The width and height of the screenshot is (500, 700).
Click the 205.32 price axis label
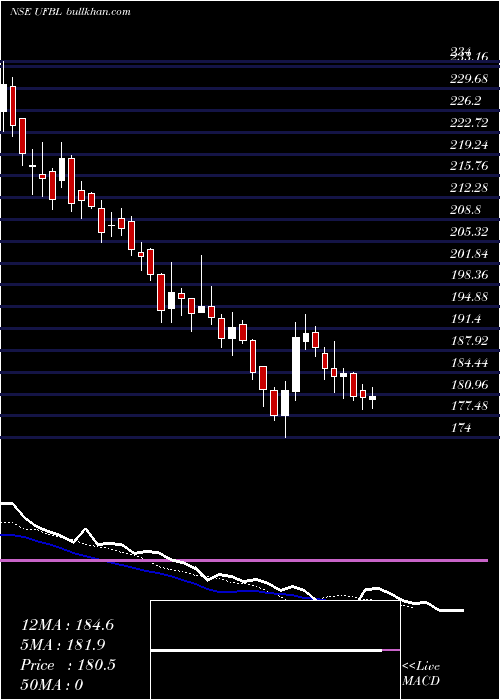pos(469,232)
